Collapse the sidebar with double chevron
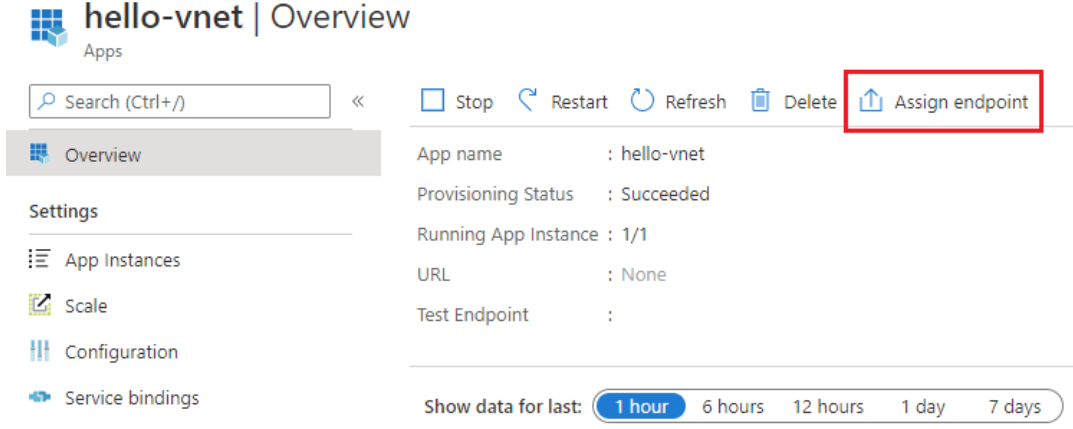This screenshot has height=429, width=1073. (x=358, y=101)
